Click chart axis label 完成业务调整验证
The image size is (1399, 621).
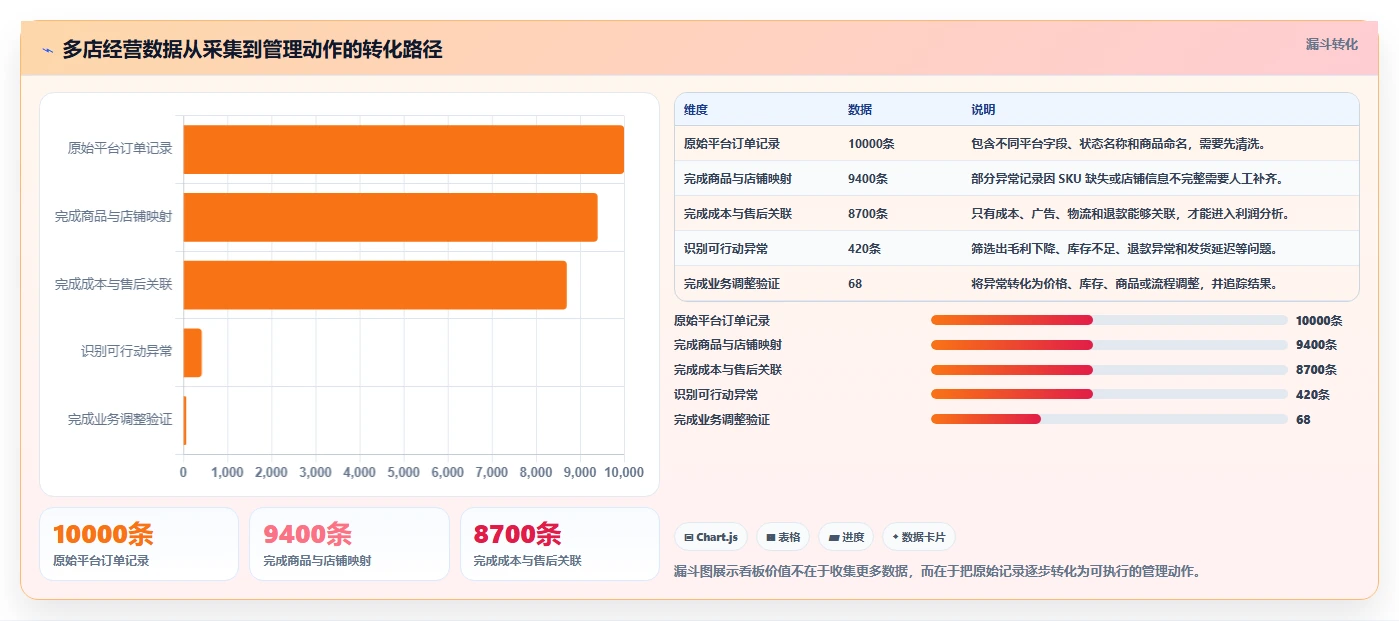click(x=120, y=420)
